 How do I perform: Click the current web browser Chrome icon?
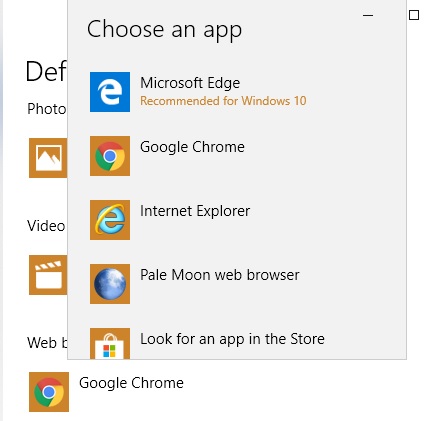[49, 392]
